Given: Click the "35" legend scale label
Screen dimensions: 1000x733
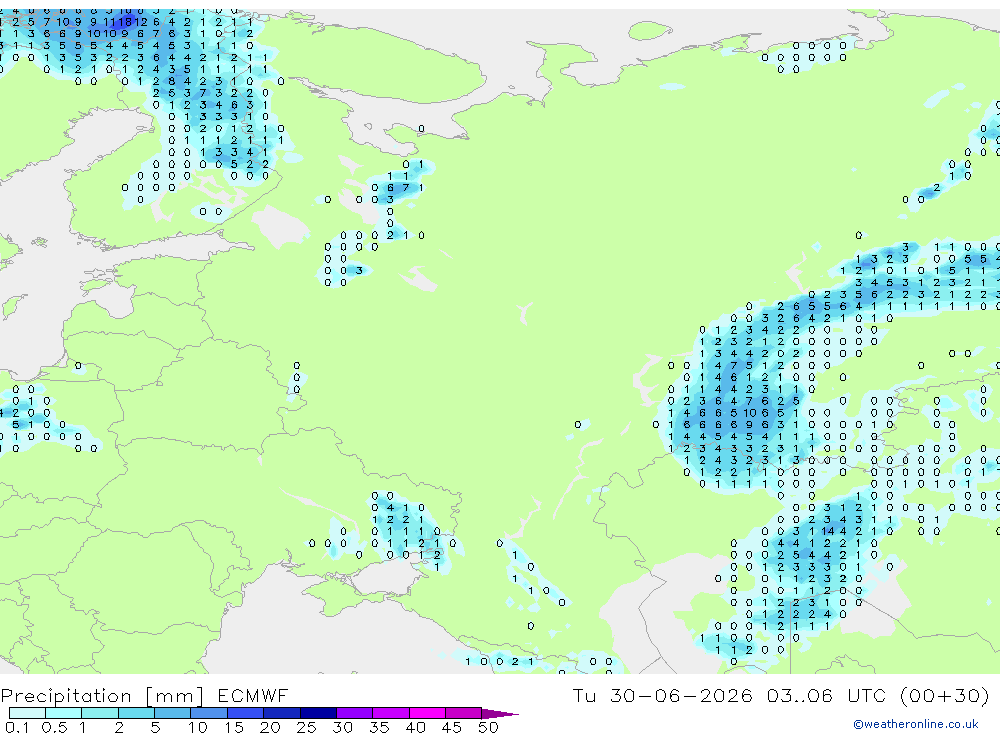Looking at the screenshot, I should pyautogui.click(x=379, y=727).
